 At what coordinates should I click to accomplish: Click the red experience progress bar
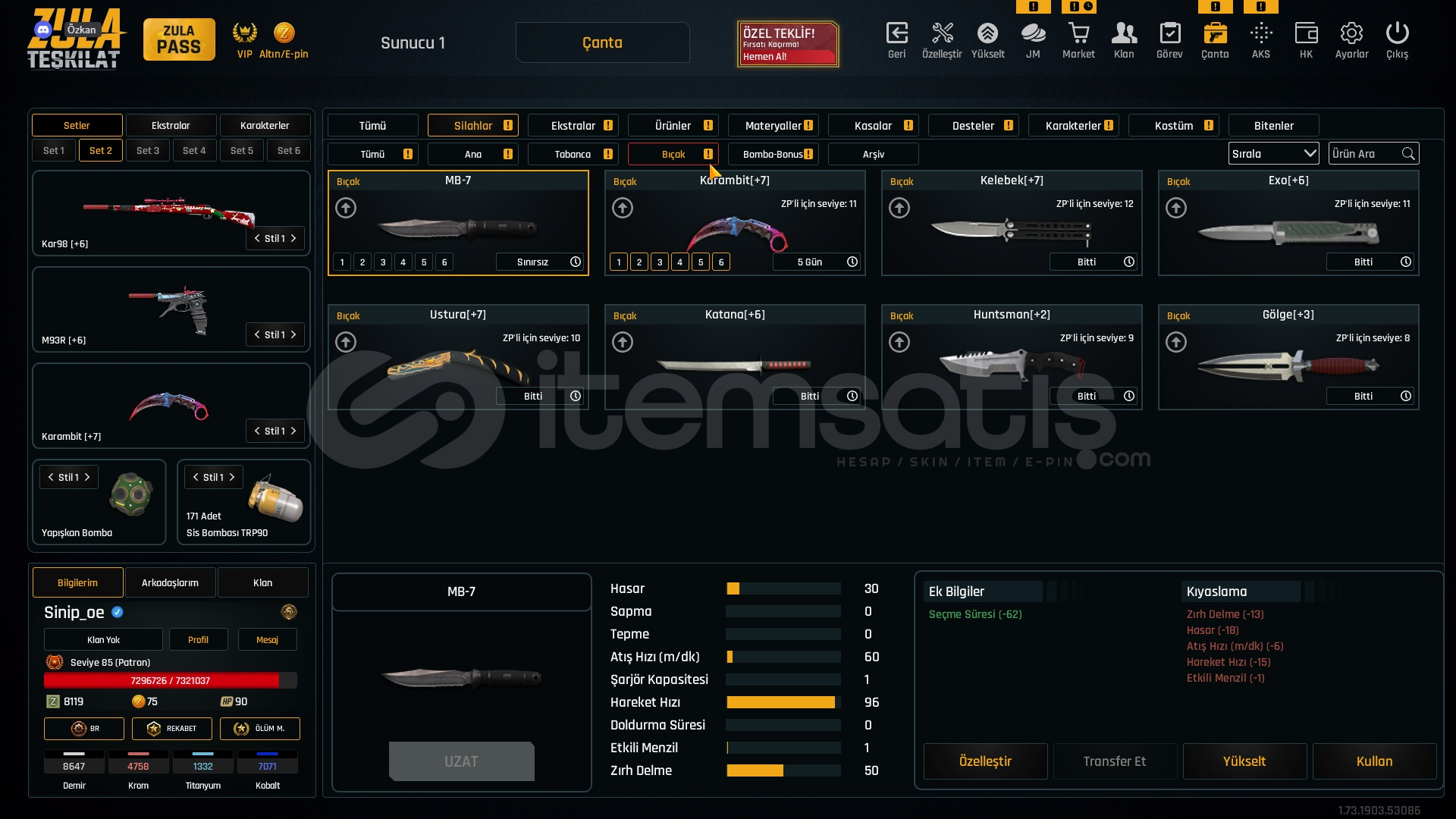(x=170, y=681)
